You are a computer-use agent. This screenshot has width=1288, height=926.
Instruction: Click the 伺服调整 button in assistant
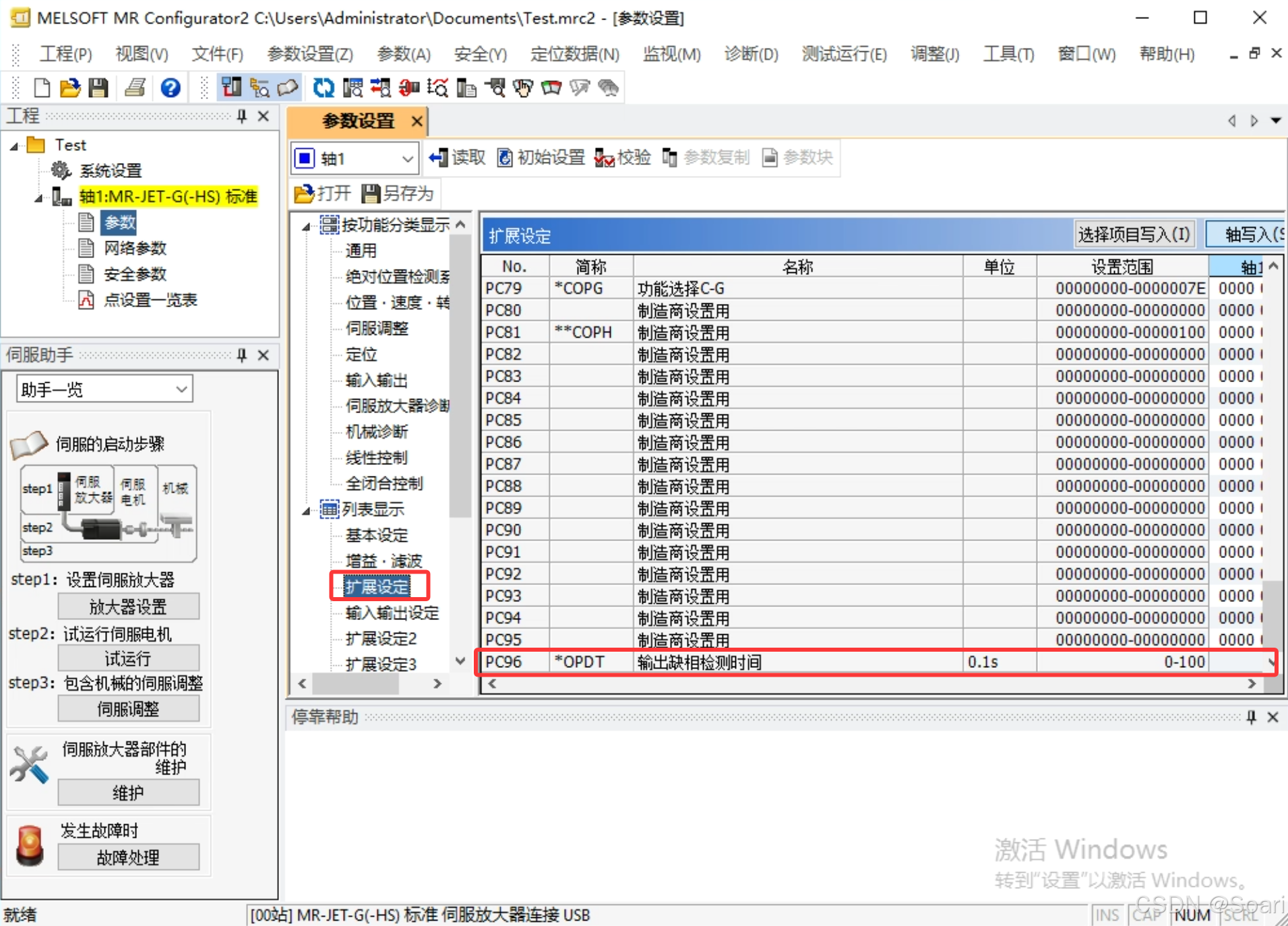point(128,708)
